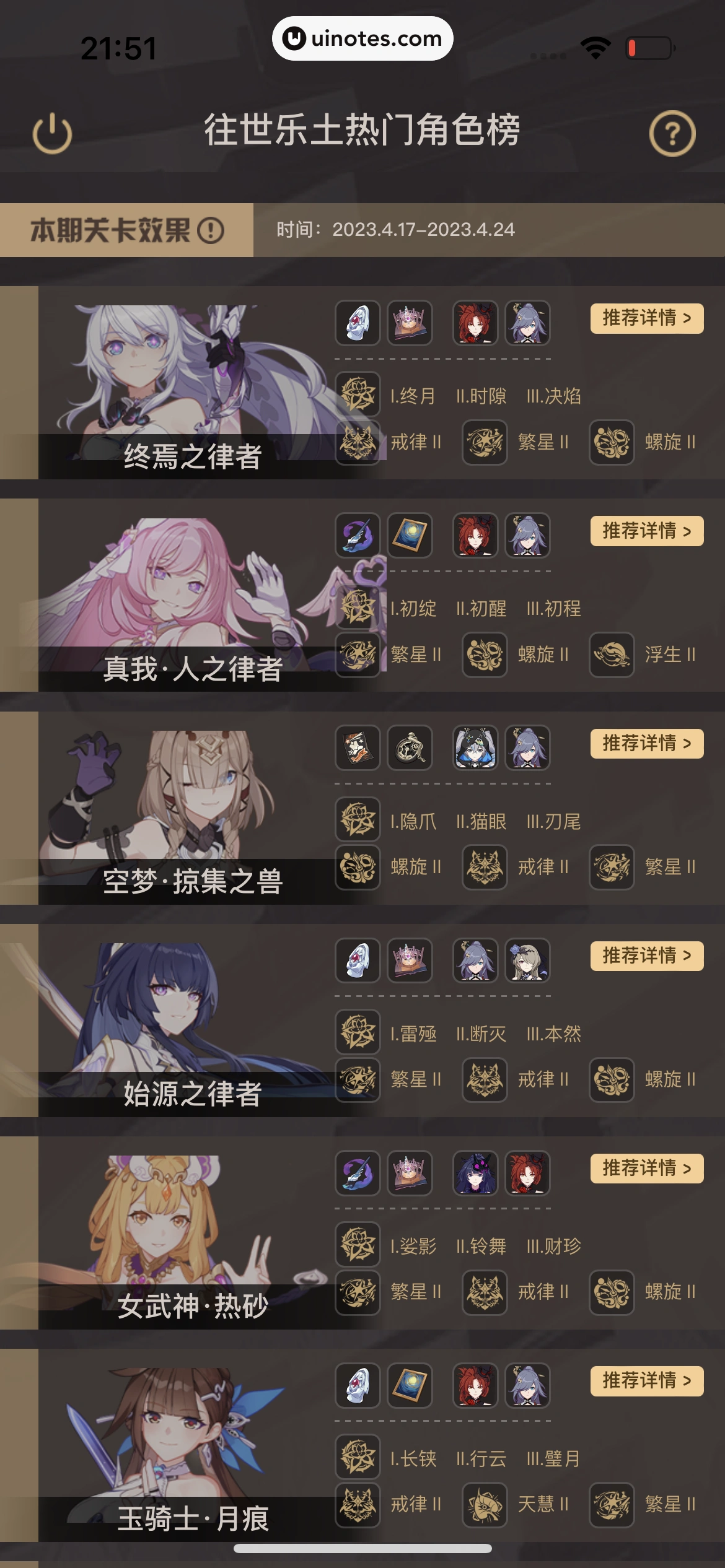Select 戒律 II sigil icon for 终焉之律者

(358, 442)
